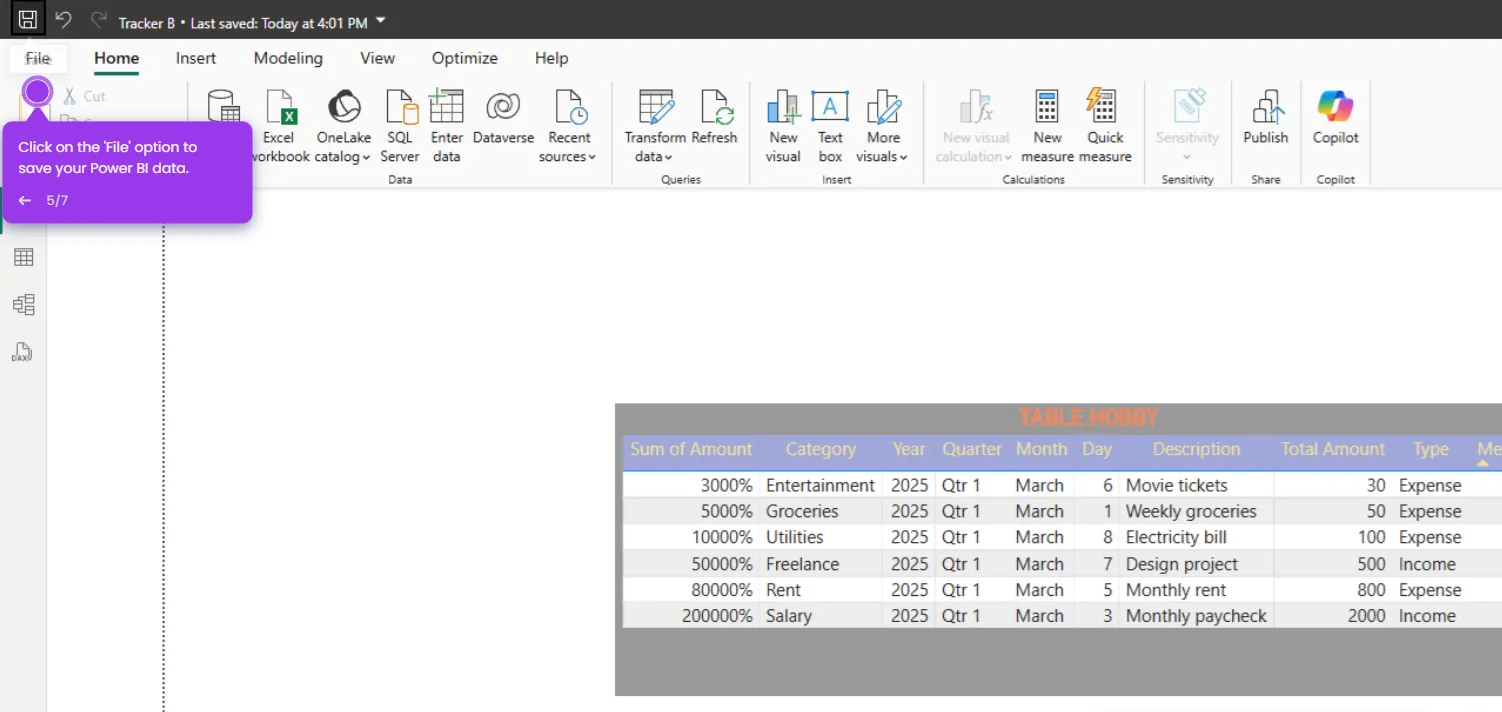Screen dimensions: 1502x712
Task: Open the File menu
Action: click(x=38, y=58)
